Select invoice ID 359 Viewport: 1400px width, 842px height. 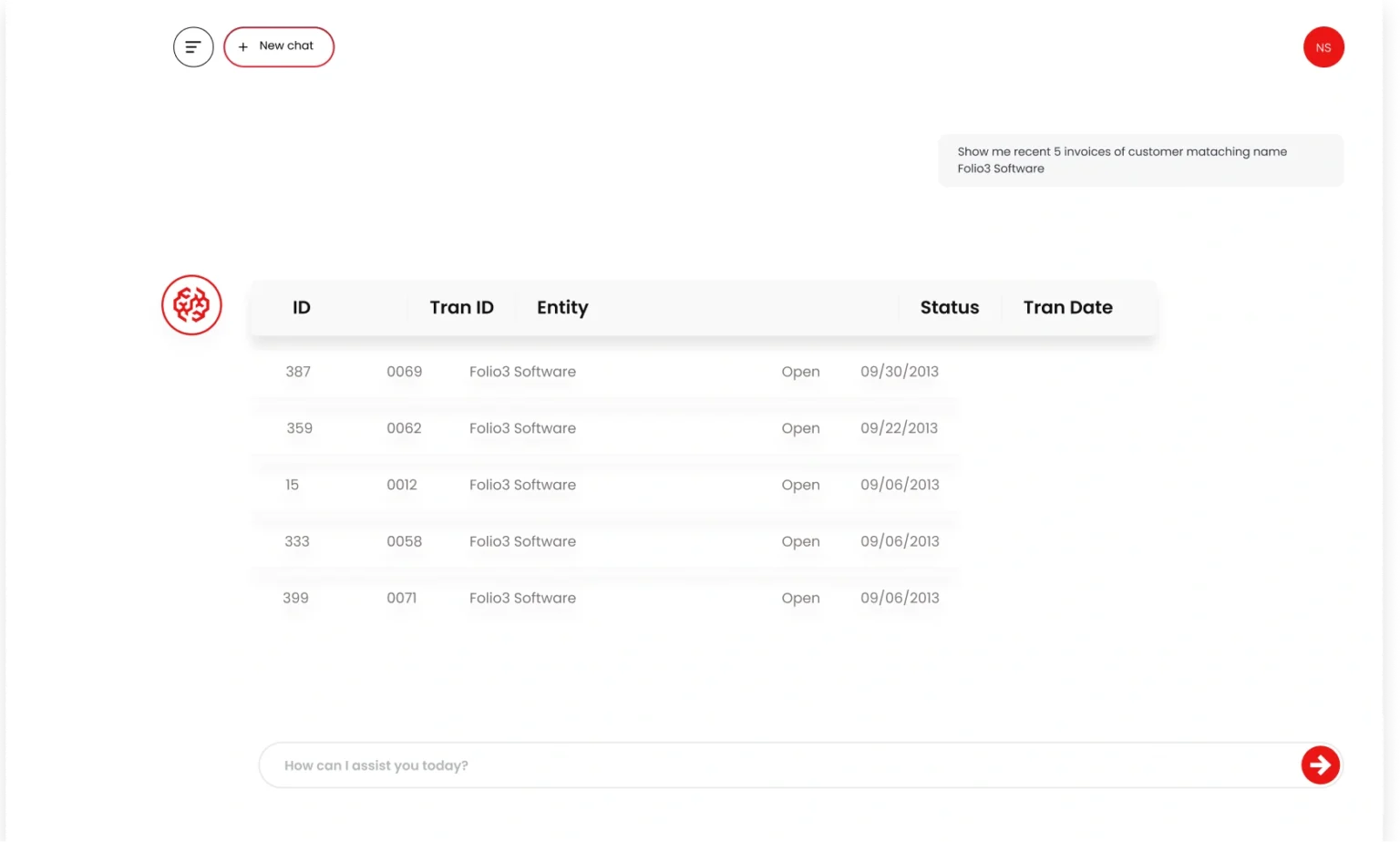click(x=299, y=428)
